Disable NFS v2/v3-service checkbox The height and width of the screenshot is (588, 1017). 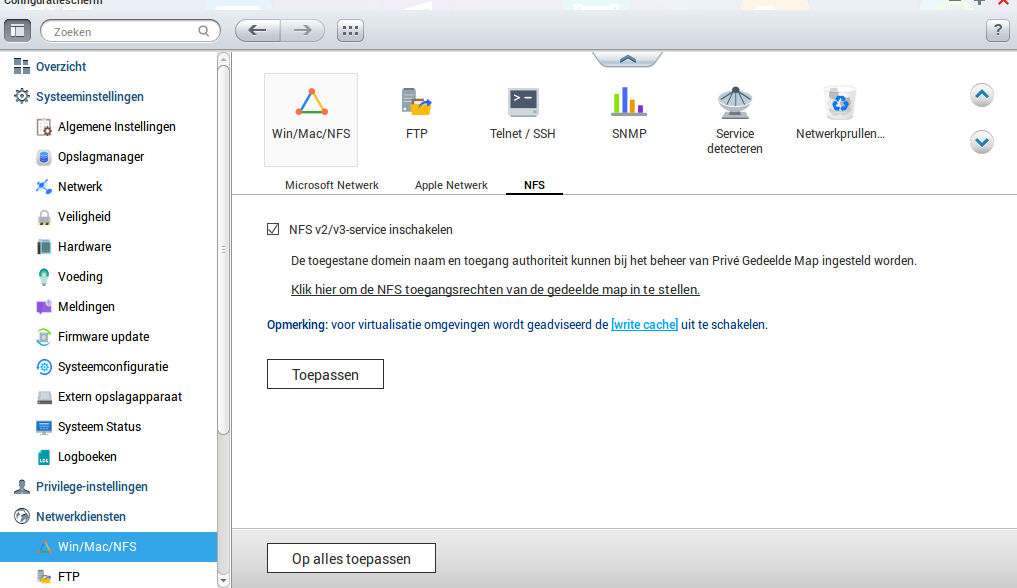pos(273,230)
